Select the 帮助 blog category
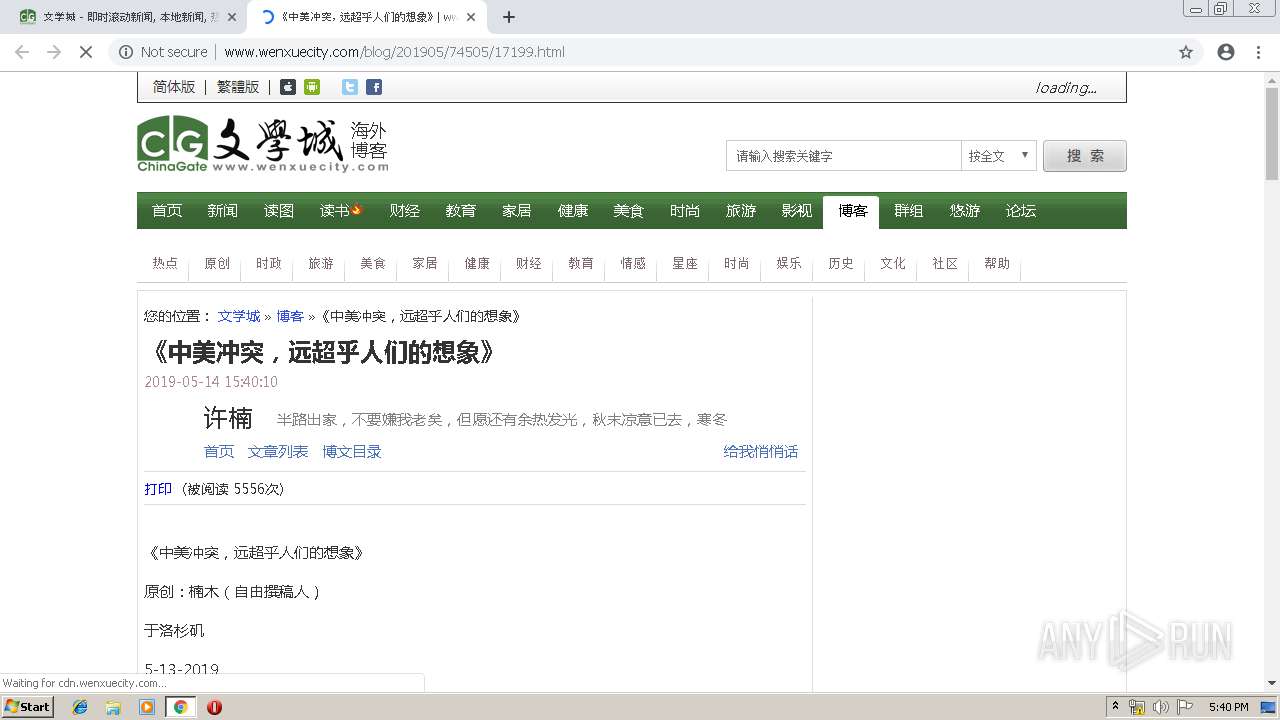1280x720 pixels. point(997,263)
